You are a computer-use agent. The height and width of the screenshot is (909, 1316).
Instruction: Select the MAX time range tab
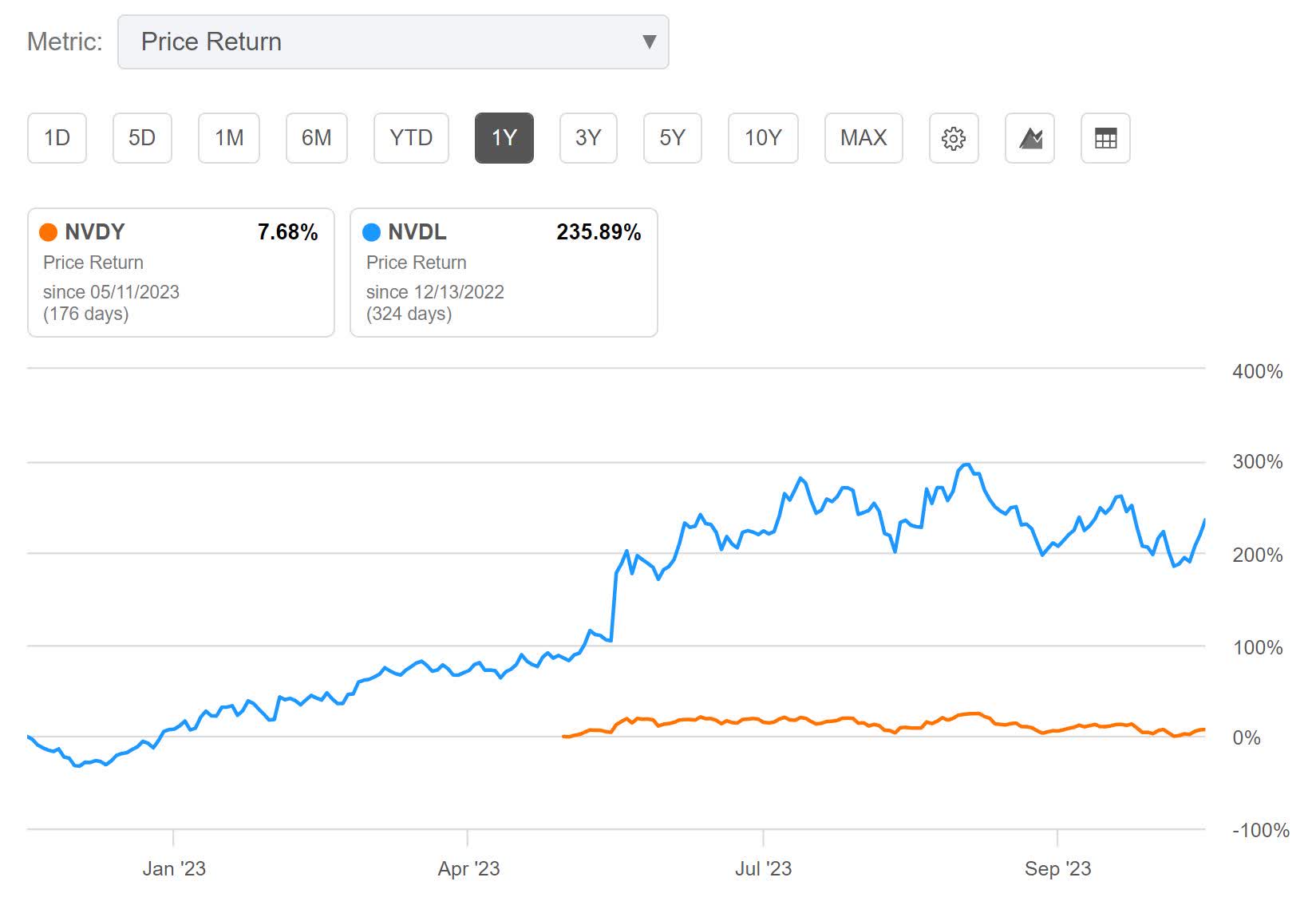863,137
